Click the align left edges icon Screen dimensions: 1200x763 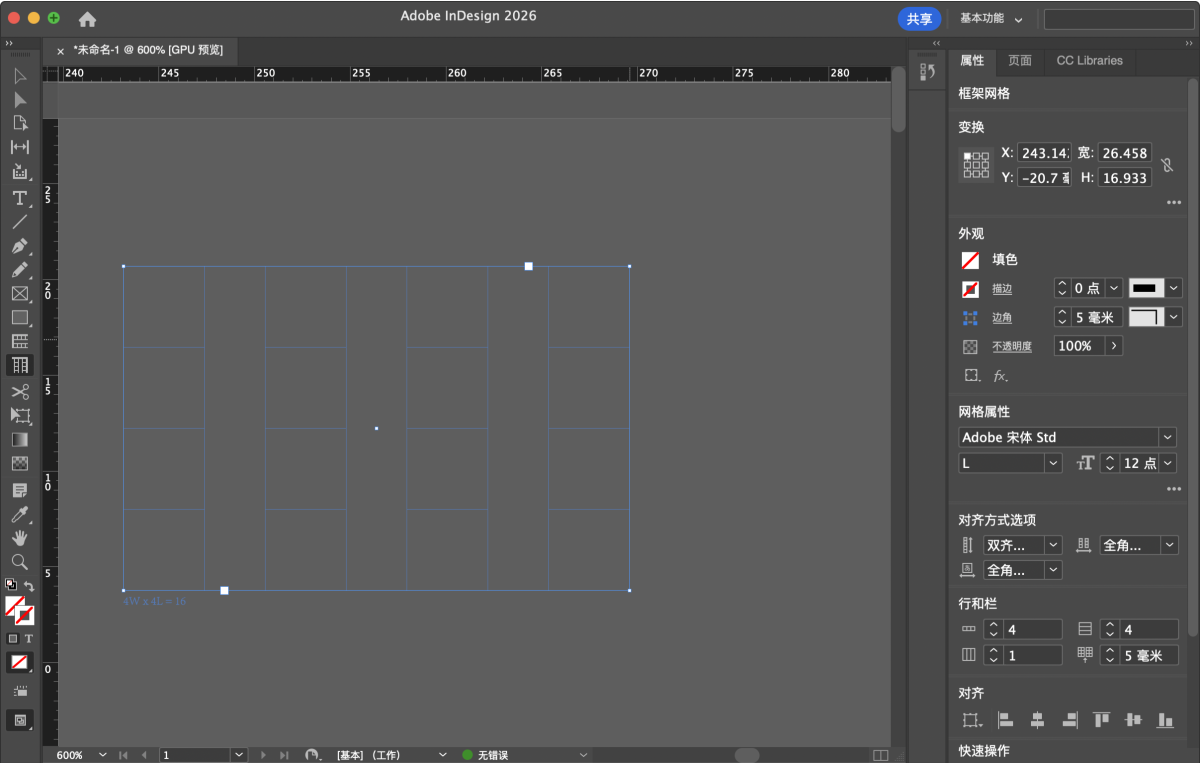[1006, 720]
